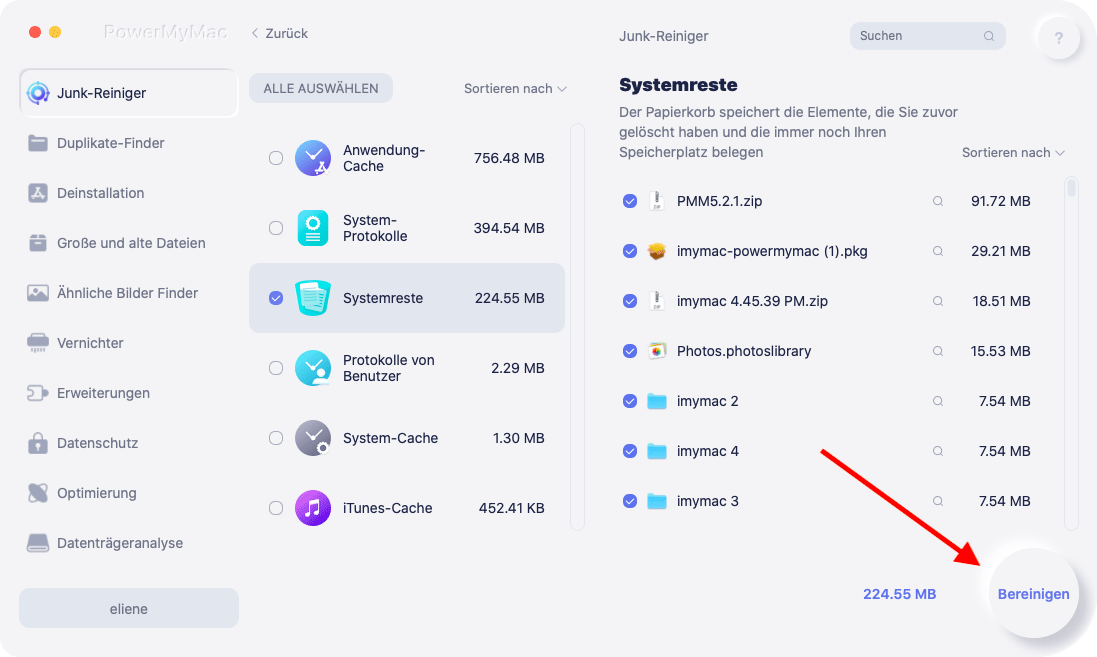Reveal imymac-powermymac (1).pkg with its magnifier
Image resolution: width=1097 pixels, height=657 pixels.
(x=937, y=251)
